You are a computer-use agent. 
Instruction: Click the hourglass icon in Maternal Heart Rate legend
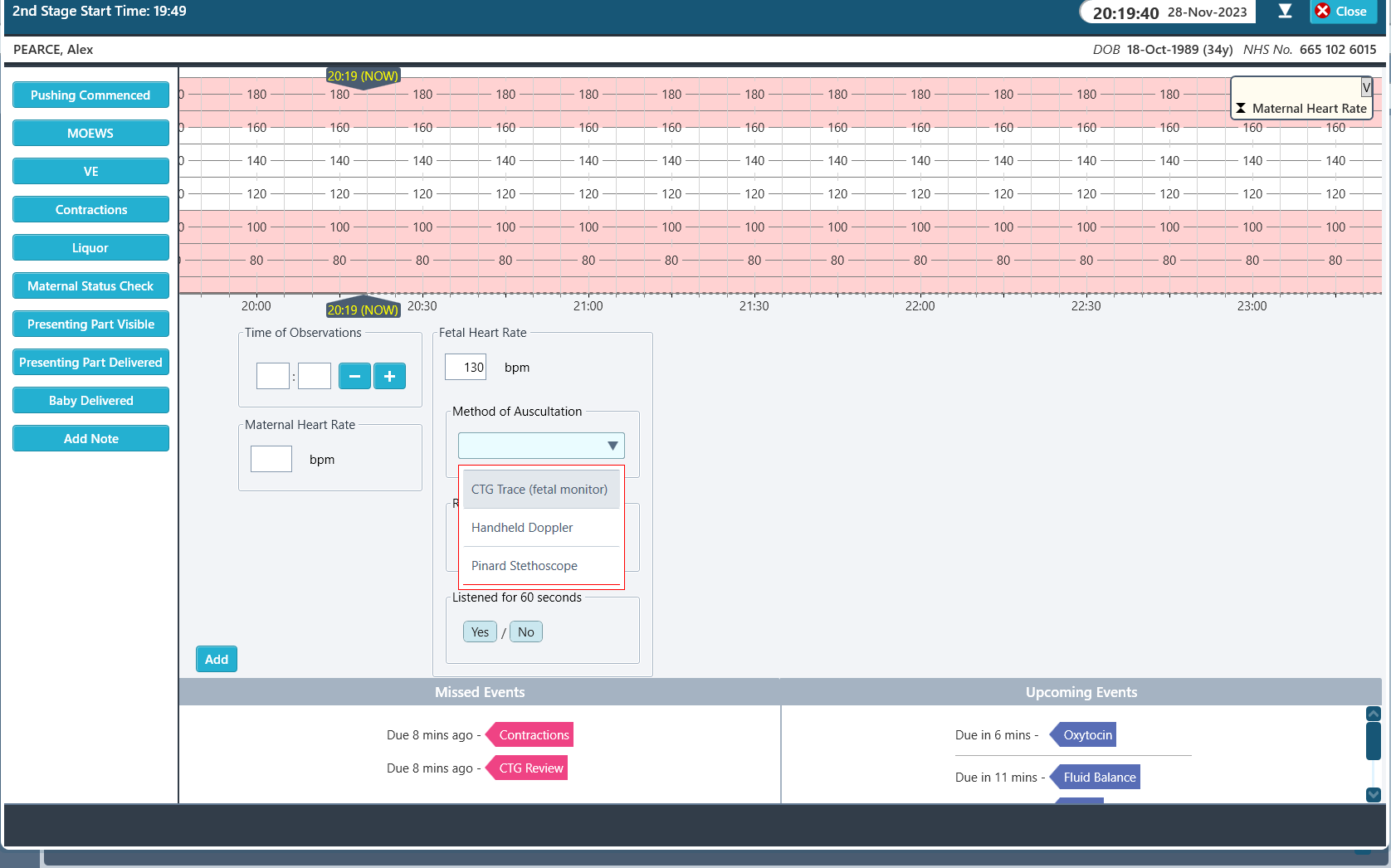(x=1241, y=108)
